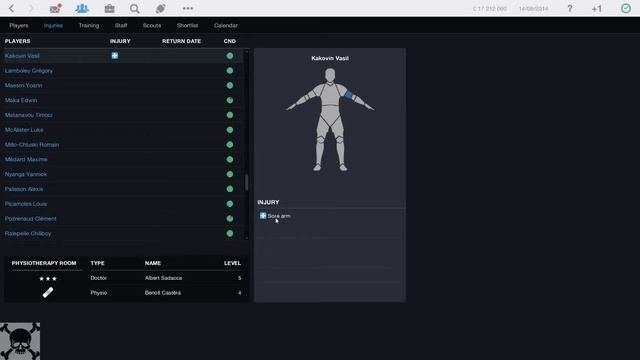Image resolution: width=640 pixels, height=360 pixels.
Task: Click the Physio type cell
Action: coord(98,293)
